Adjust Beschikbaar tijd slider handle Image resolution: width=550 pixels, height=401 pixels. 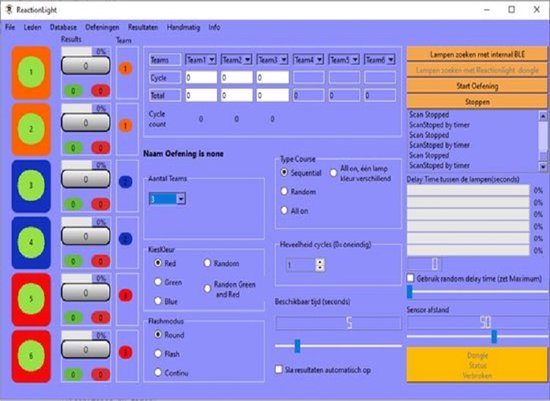coord(297,346)
